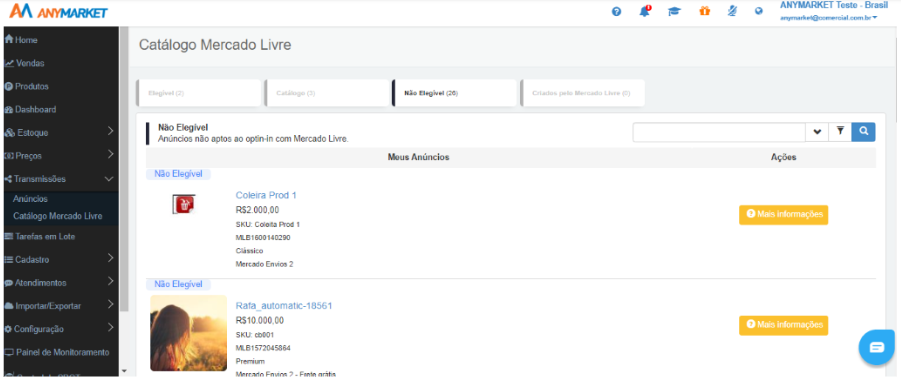Switch to Criados pelo Mercado Livre tab
Image resolution: width=901 pixels, height=378 pixels.
pos(583,92)
